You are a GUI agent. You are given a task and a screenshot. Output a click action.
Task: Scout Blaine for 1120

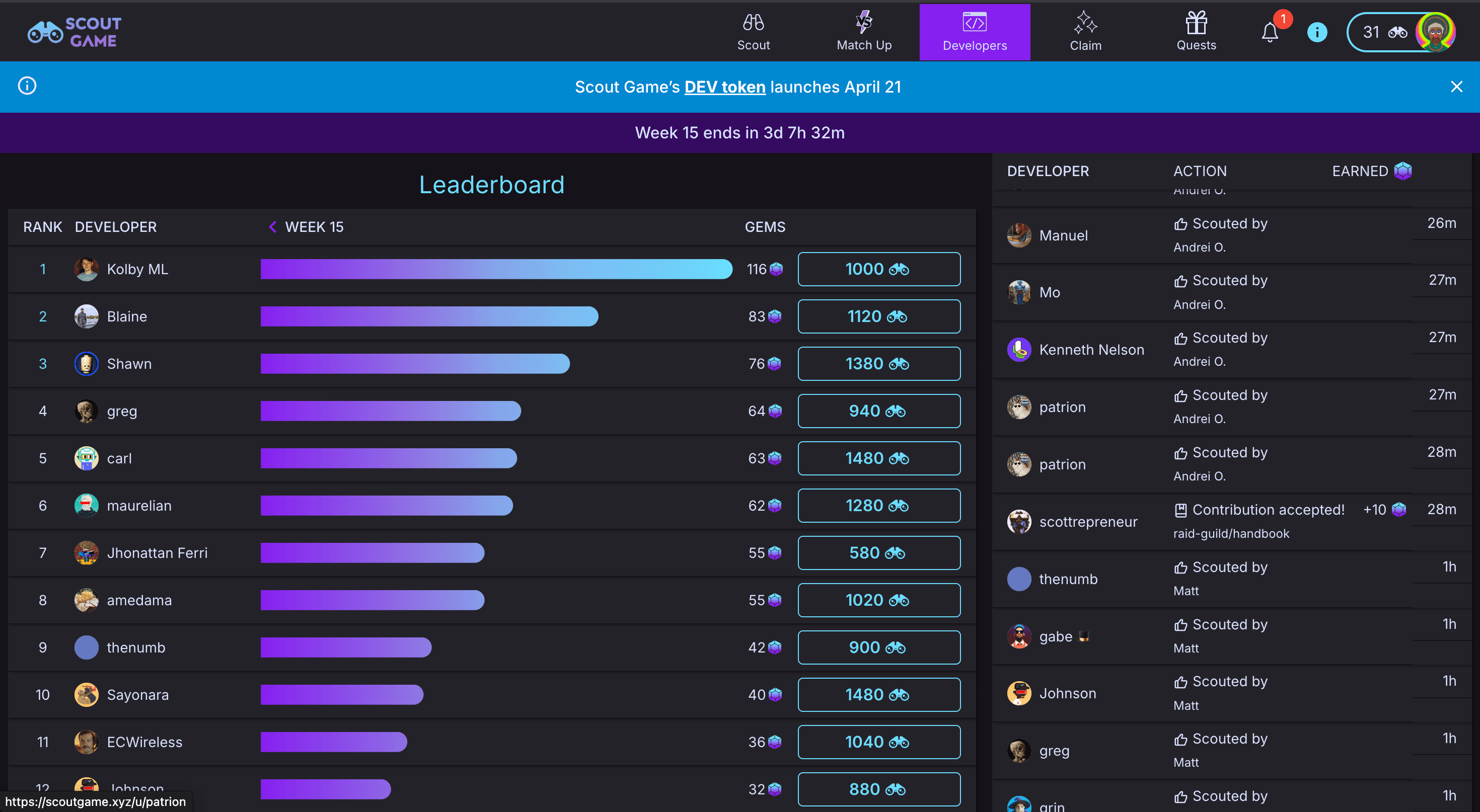878,316
